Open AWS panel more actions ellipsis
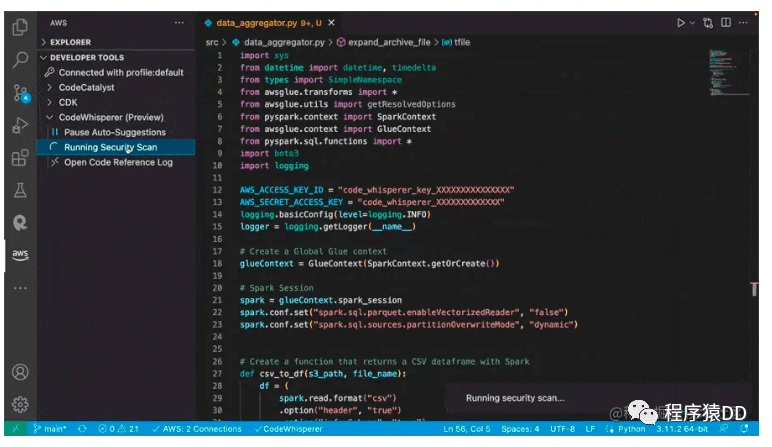 coord(179,23)
